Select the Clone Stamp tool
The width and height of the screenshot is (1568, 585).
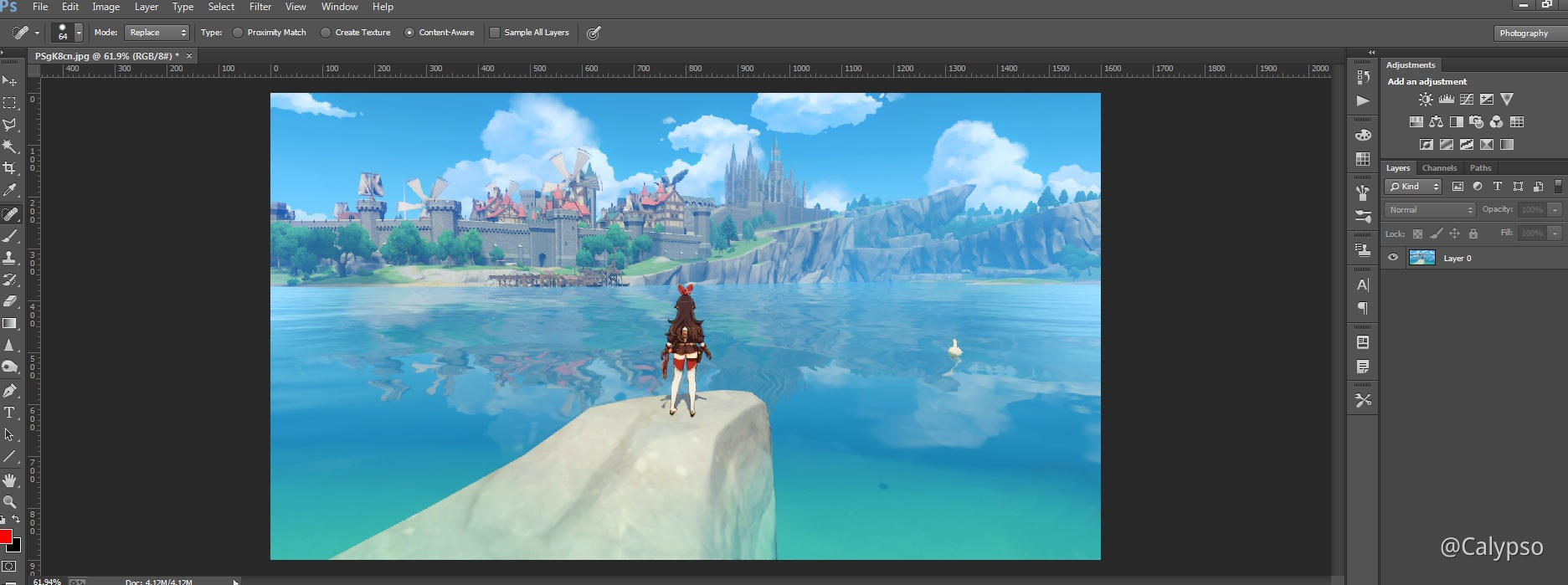9,258
